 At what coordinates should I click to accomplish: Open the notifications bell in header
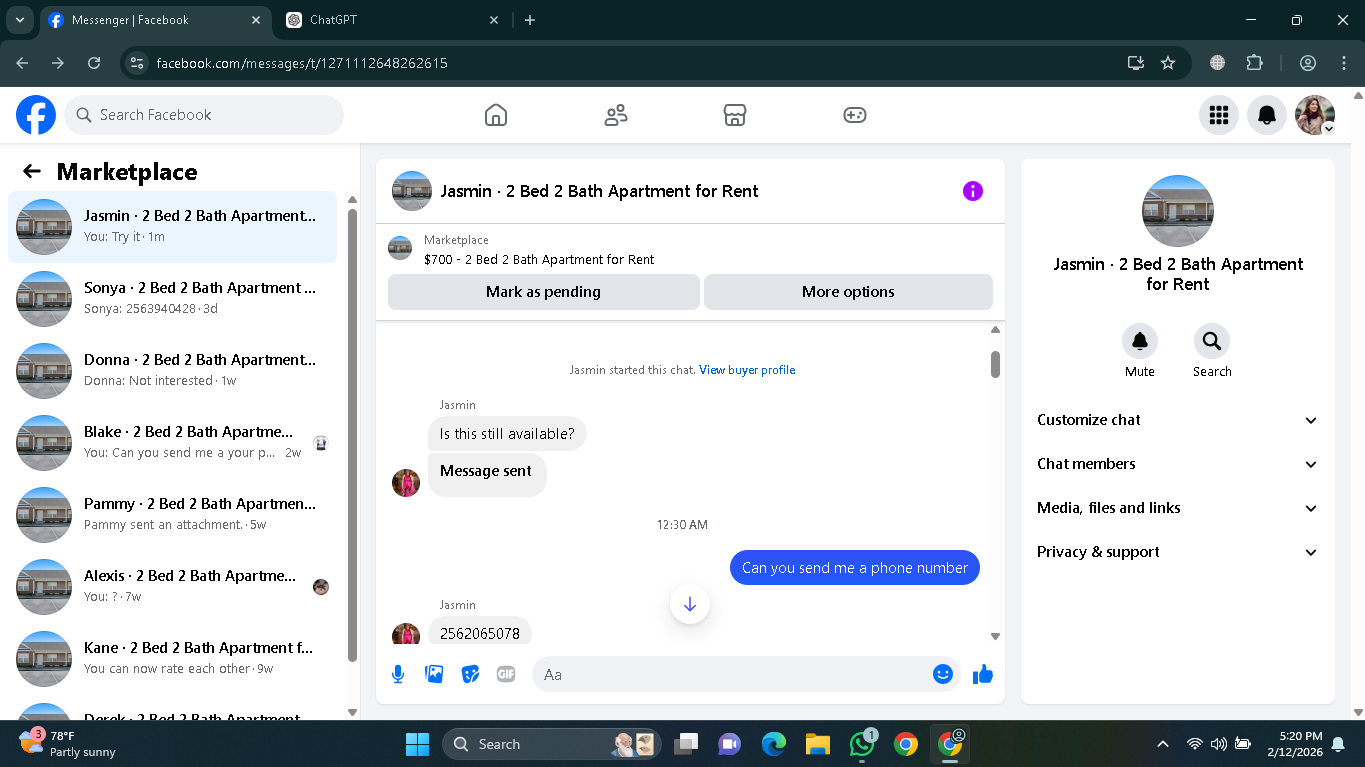pos(1267,115)
